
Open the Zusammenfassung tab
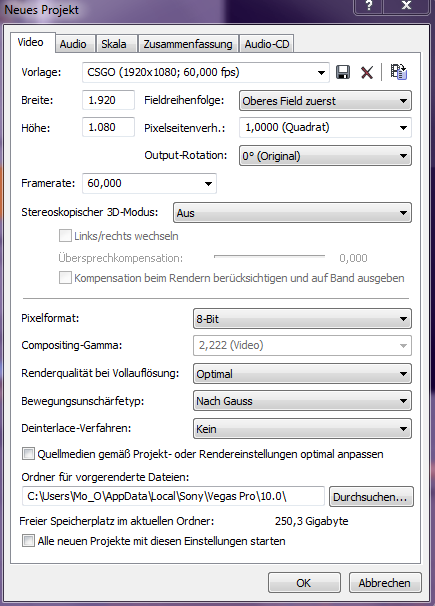coord(188,44)
